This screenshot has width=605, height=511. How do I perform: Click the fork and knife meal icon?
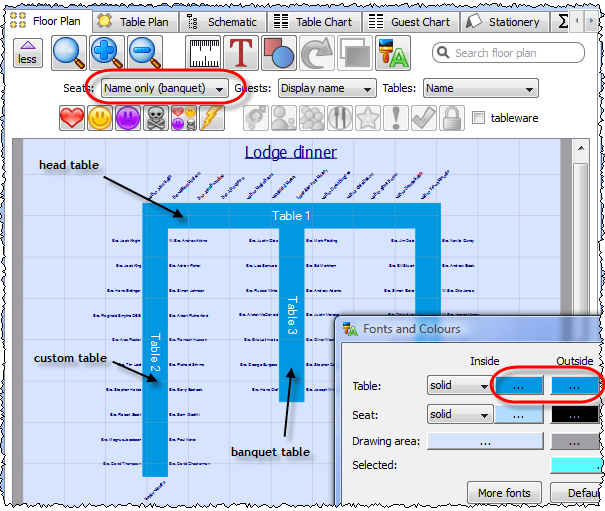click(340, 118)
